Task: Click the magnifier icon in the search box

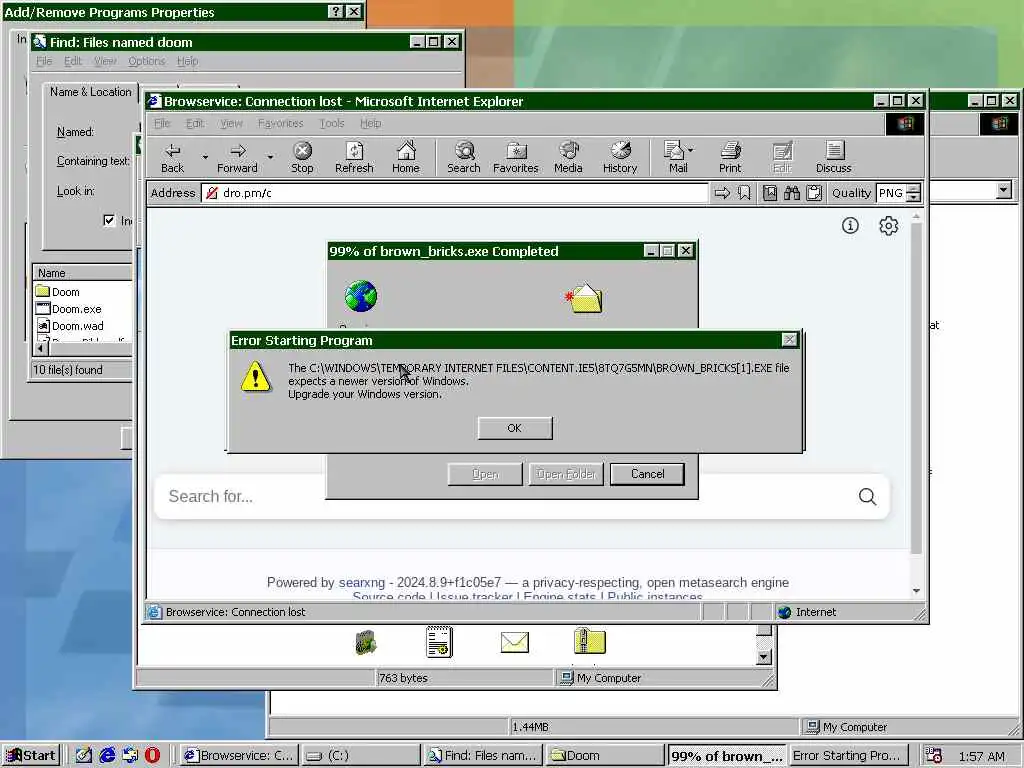Action: point(867,497)
